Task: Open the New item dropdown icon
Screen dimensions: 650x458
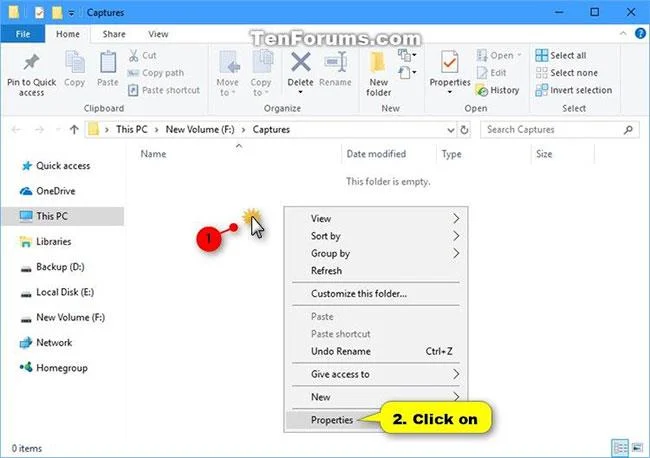Action: point(407,55)
